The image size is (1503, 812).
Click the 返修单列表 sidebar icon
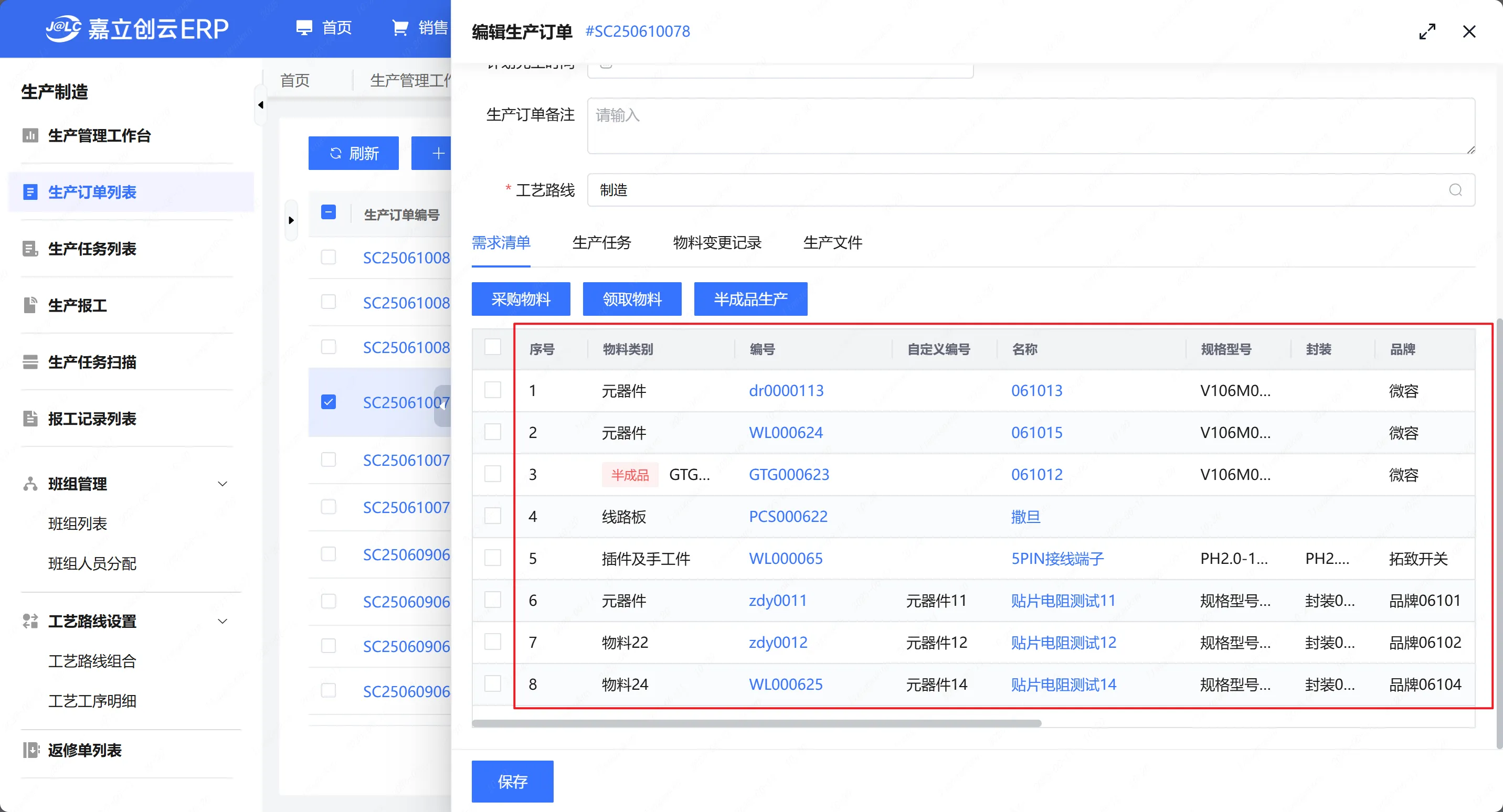coord(30,750)
